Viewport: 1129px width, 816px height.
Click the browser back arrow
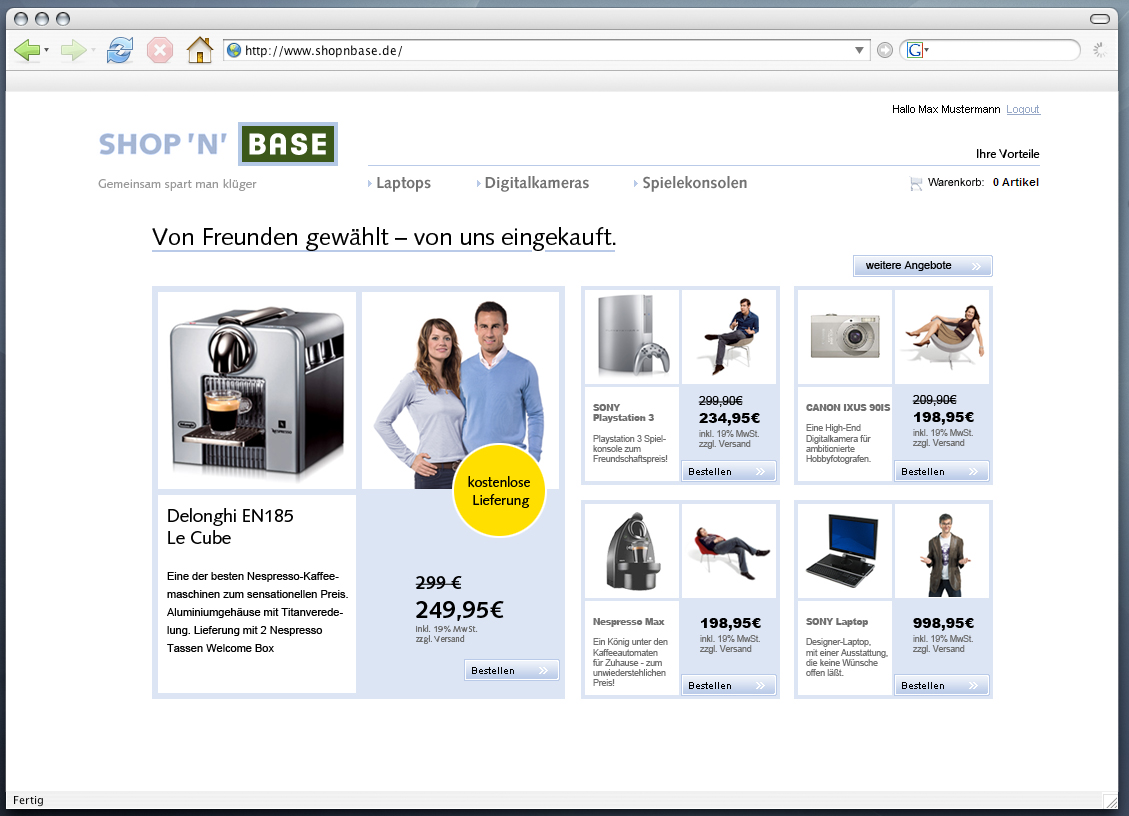[27, 50]
